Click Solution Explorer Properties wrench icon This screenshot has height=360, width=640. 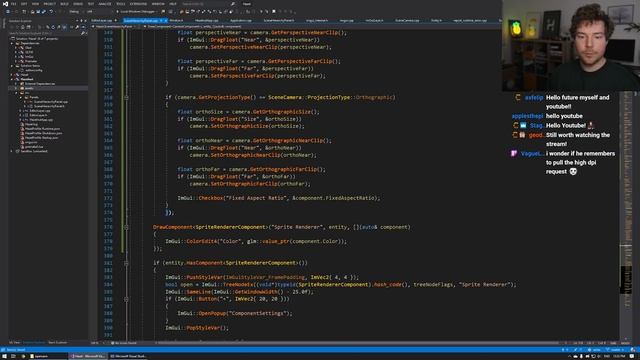pos(76,27)
